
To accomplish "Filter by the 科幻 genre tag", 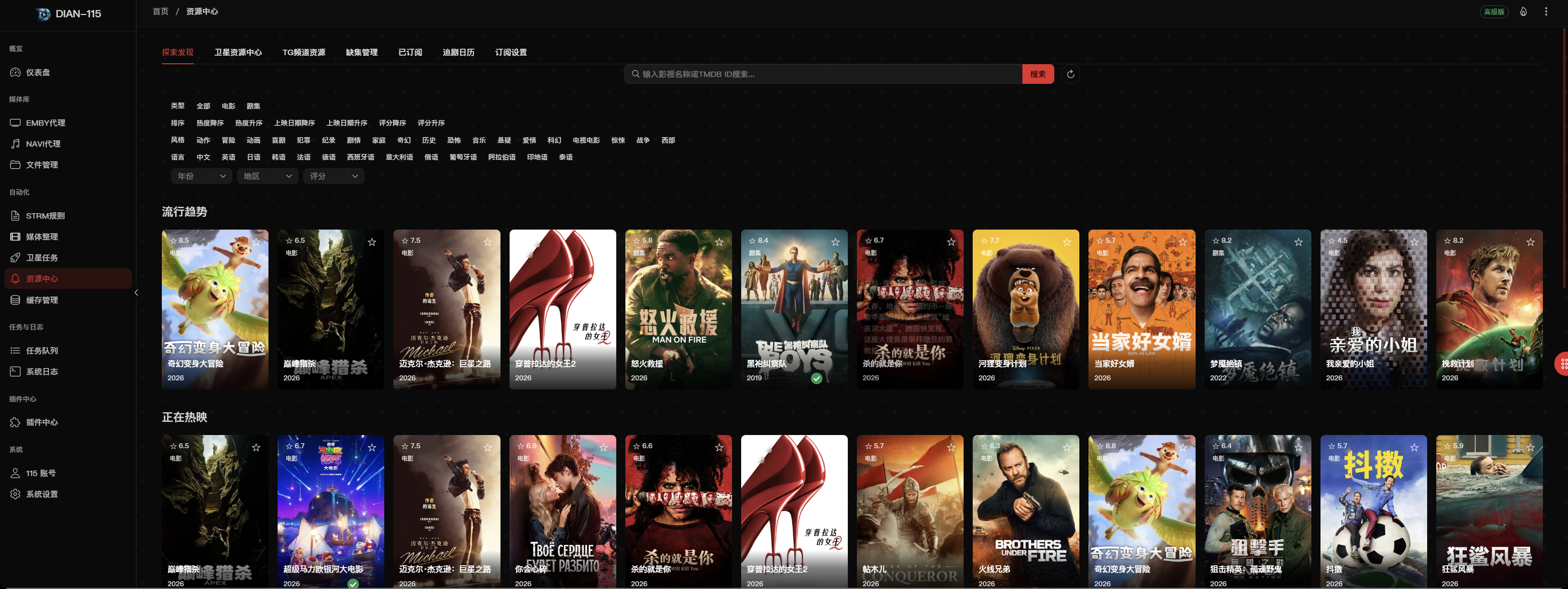I will pos(554,141).
